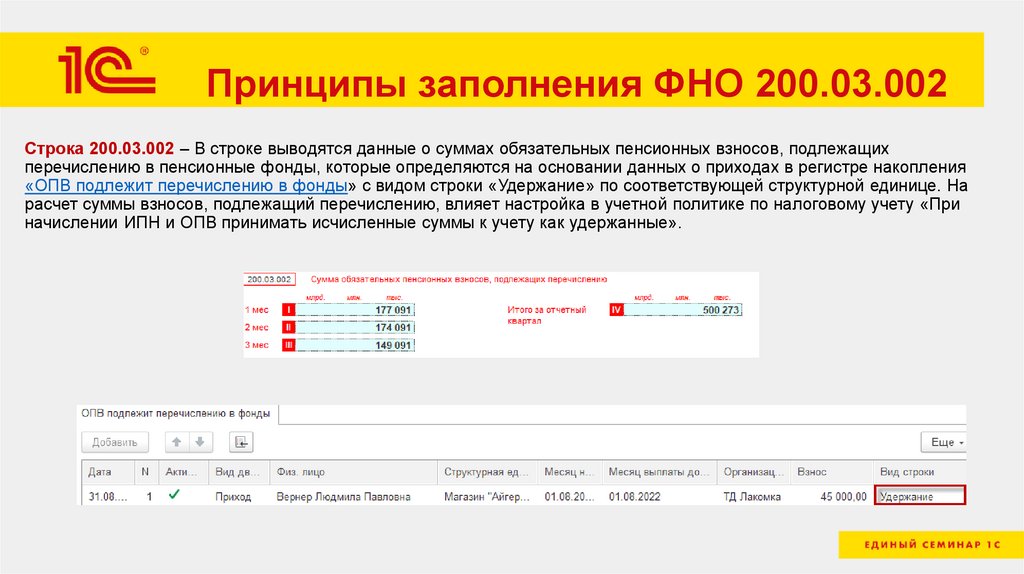Click the 1C logo in the header
This screenshot has width=1024, height=574.
[x=106, y=69]
